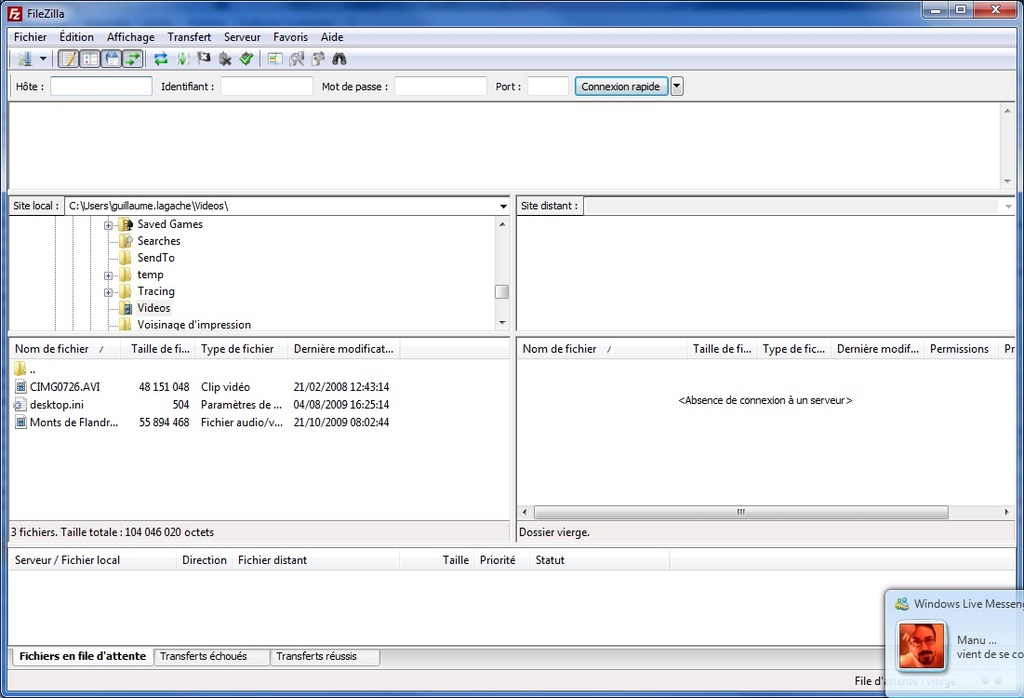Toggle the transfer queue display

pyautogui.click(x=133, y=59)
